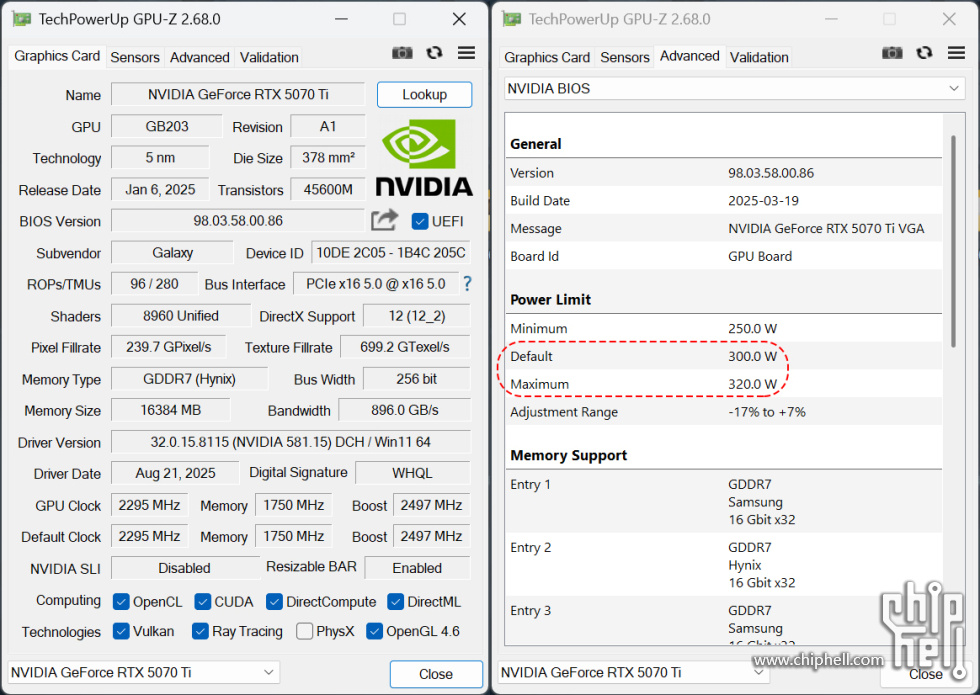This screenshot has height=695, width=980.
Task: Toggle the Vulkan checkbox
Action: [x=121, y=631]
